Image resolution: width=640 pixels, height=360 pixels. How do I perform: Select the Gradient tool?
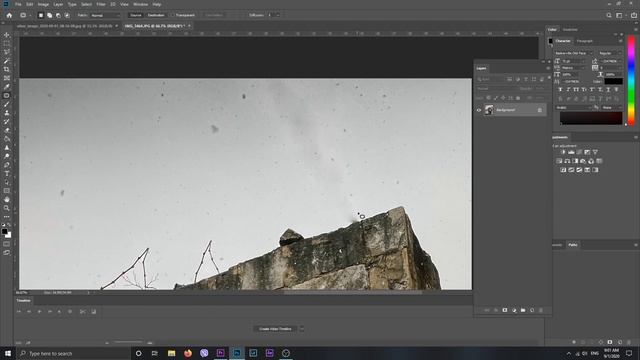click(7, 139)
